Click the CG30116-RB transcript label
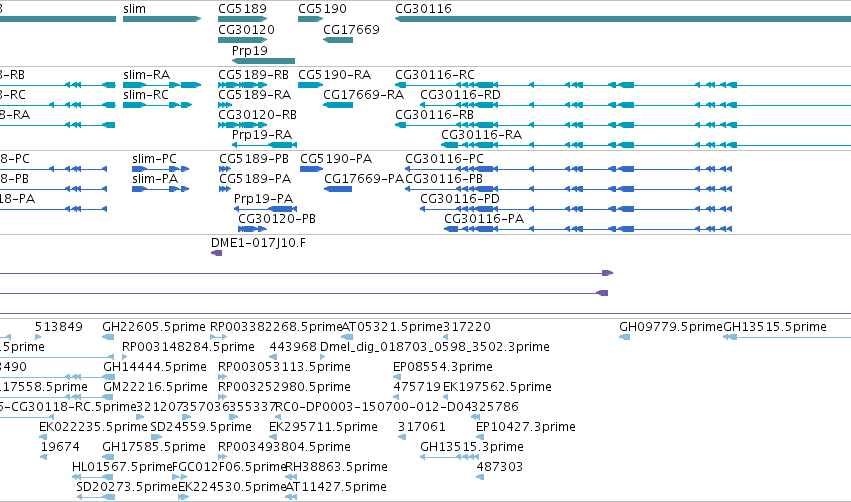 click(x=434, y=115)
